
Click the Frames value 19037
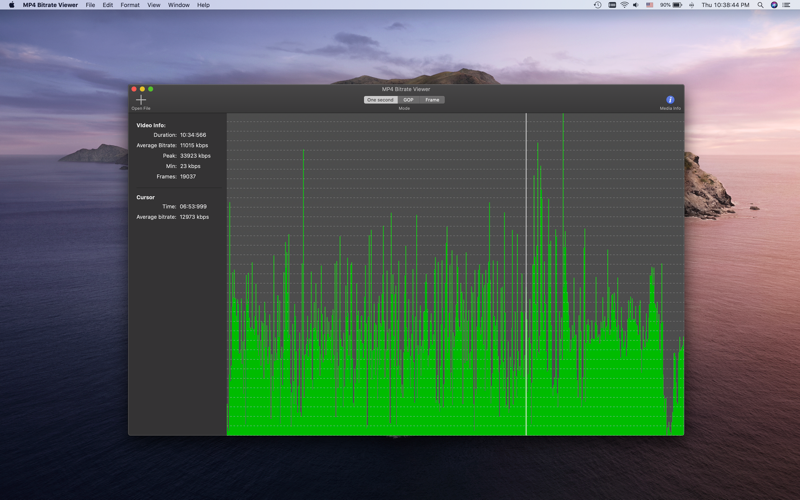pos(188,177)
